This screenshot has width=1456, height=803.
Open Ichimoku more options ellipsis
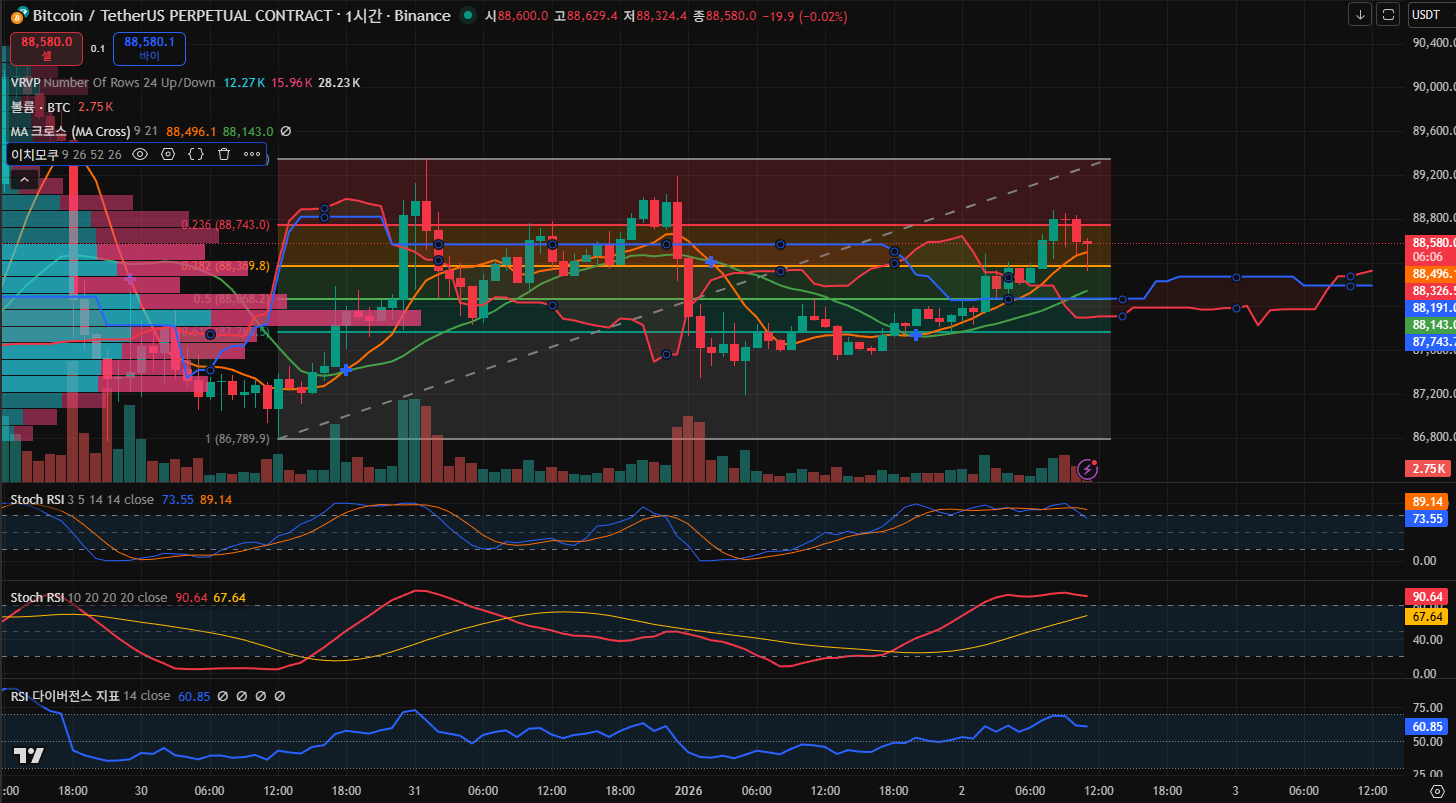pyautogui.click(x=252, y=154)
